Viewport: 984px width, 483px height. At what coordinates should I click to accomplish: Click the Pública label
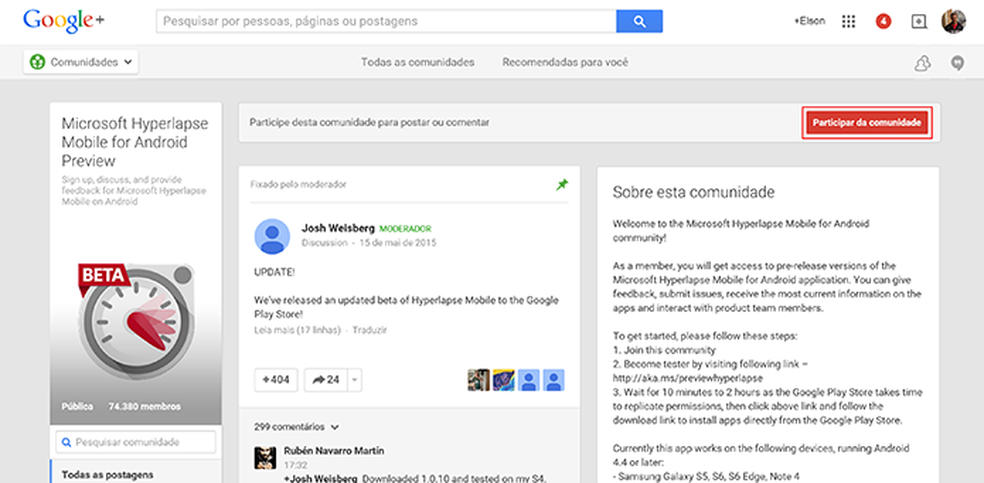pos(78,406)
